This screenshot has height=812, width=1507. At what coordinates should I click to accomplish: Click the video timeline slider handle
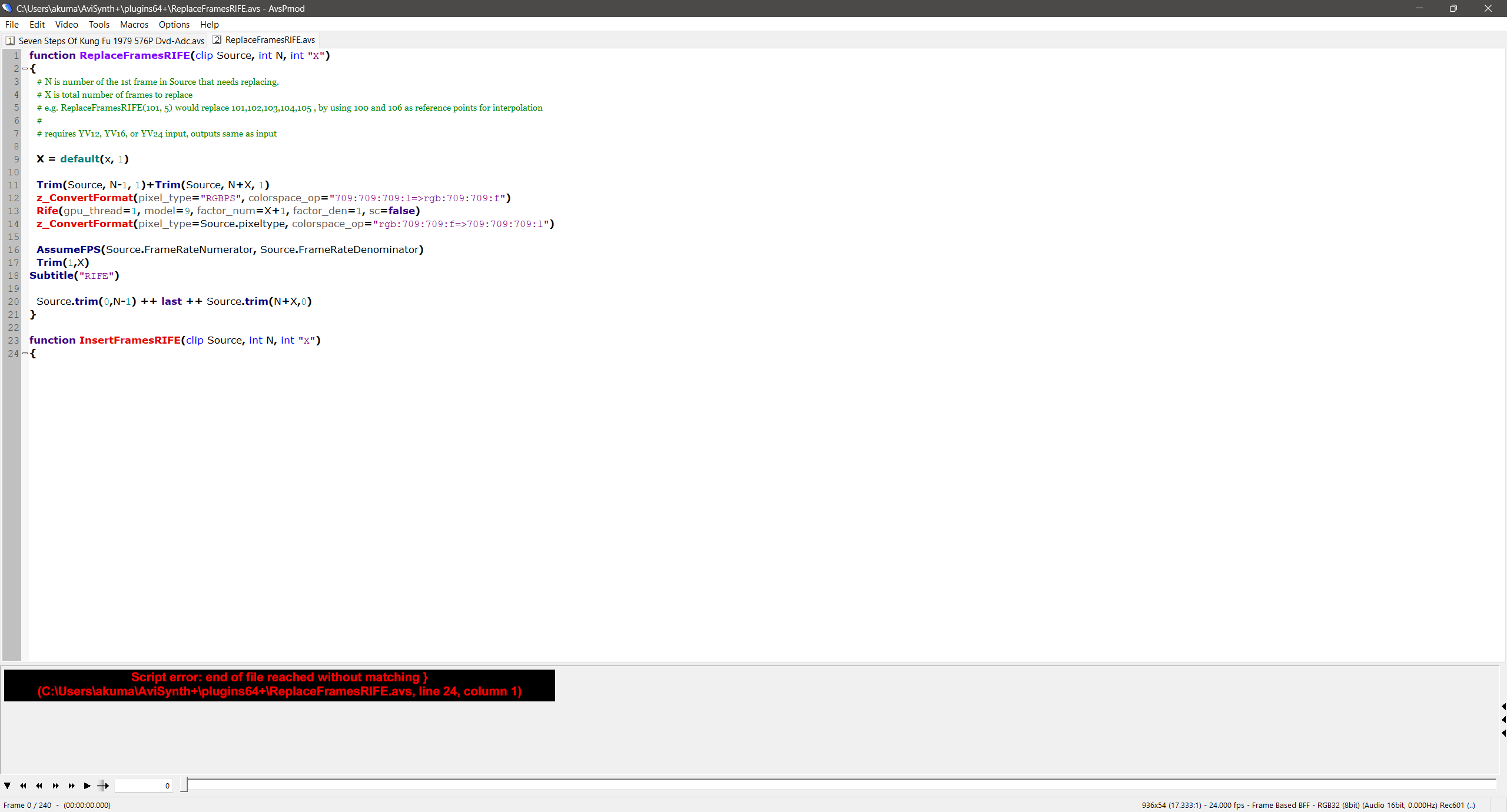184,784
